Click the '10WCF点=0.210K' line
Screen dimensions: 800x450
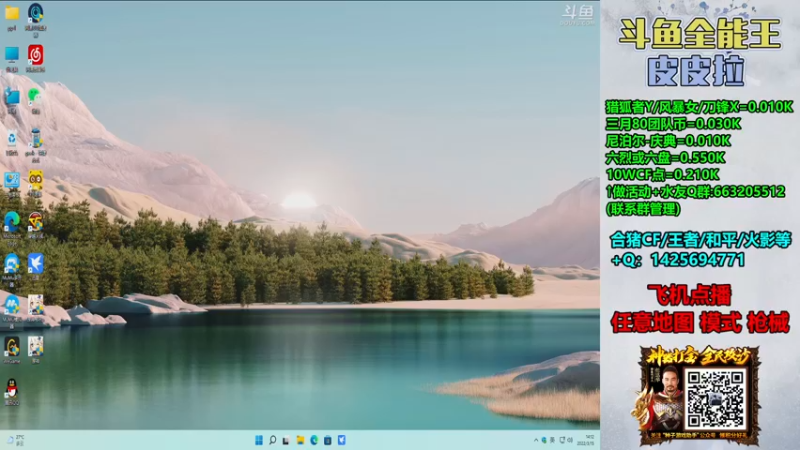tap(662, 174)
